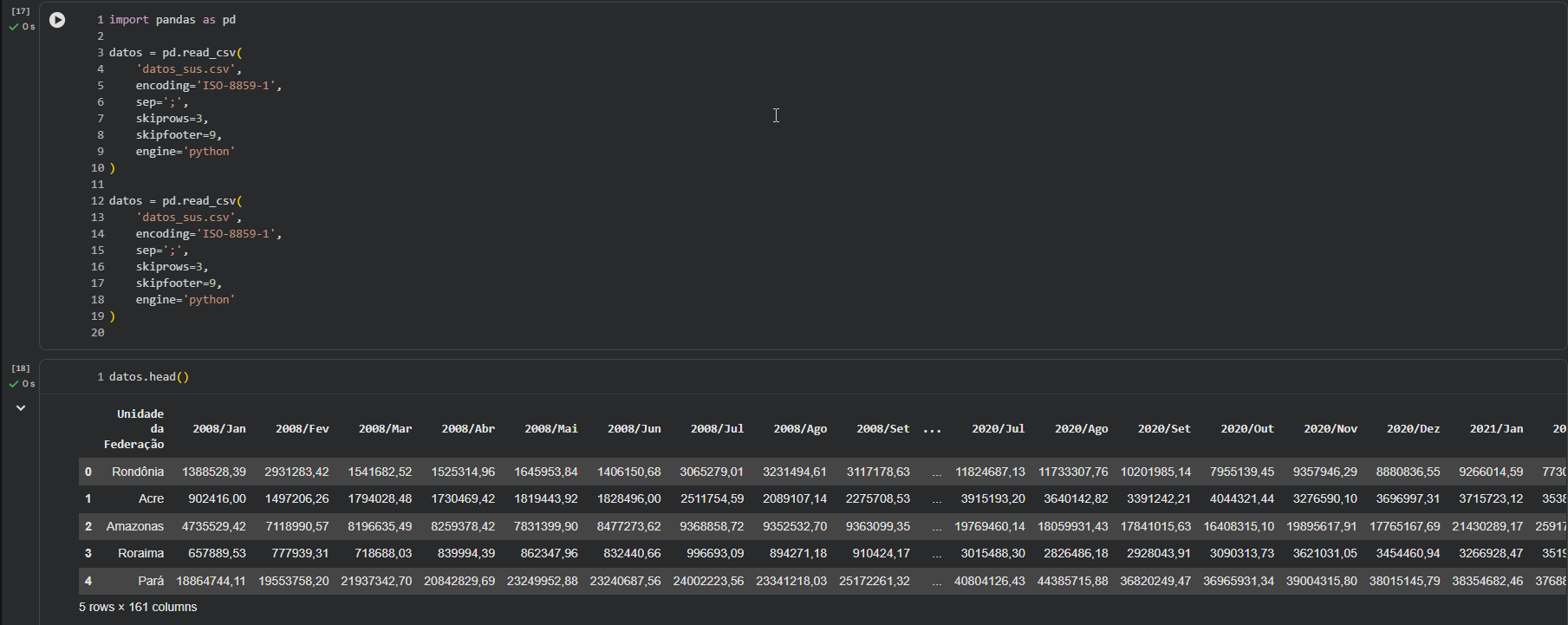The width and height of the screenshot is (1568, 625).
Task: Click the cell value 3391242,21
Action: pyautogui.click(x=1159, y=499)
